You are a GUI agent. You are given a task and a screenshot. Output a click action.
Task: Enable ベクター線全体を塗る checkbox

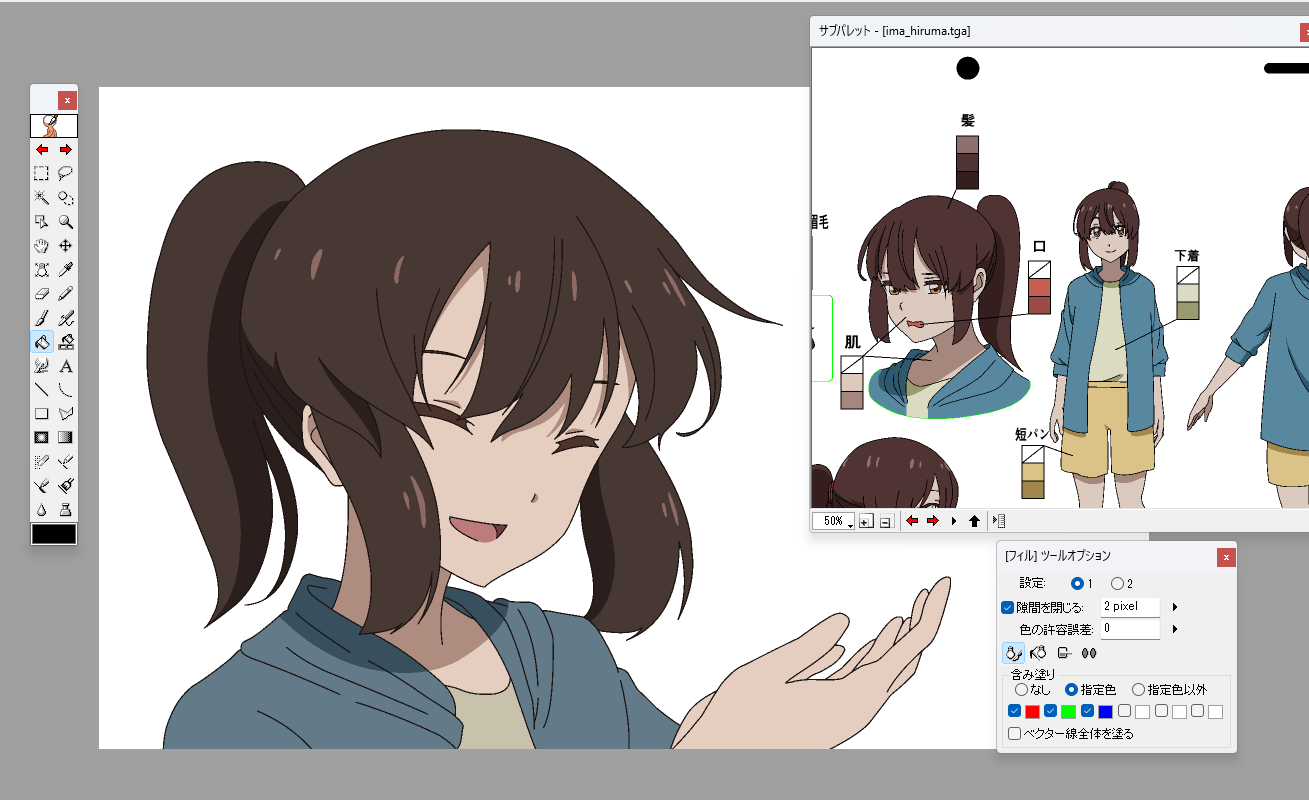(1015, 734)
